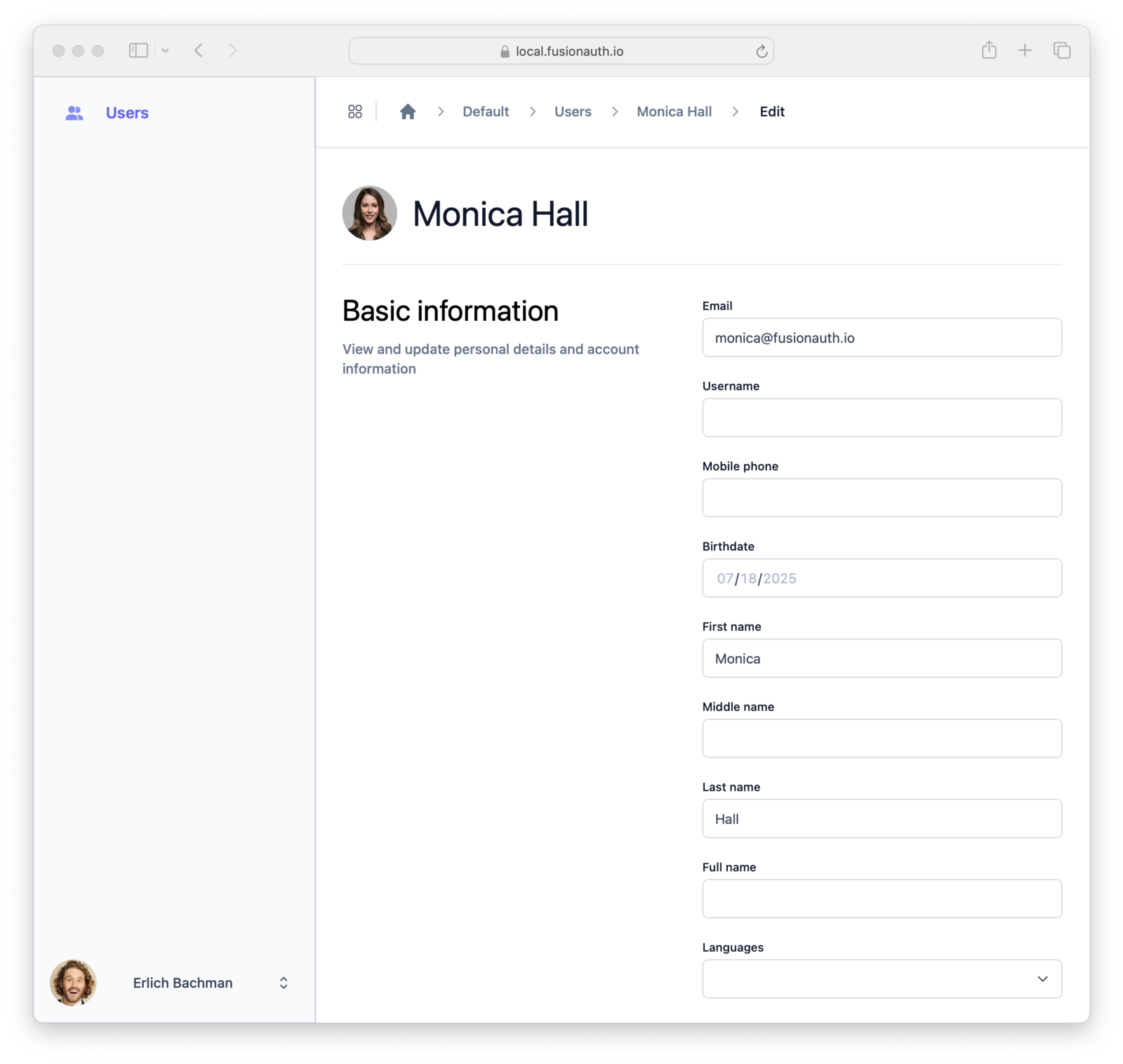Toggle the browser sidebar icon

point(138,50)
